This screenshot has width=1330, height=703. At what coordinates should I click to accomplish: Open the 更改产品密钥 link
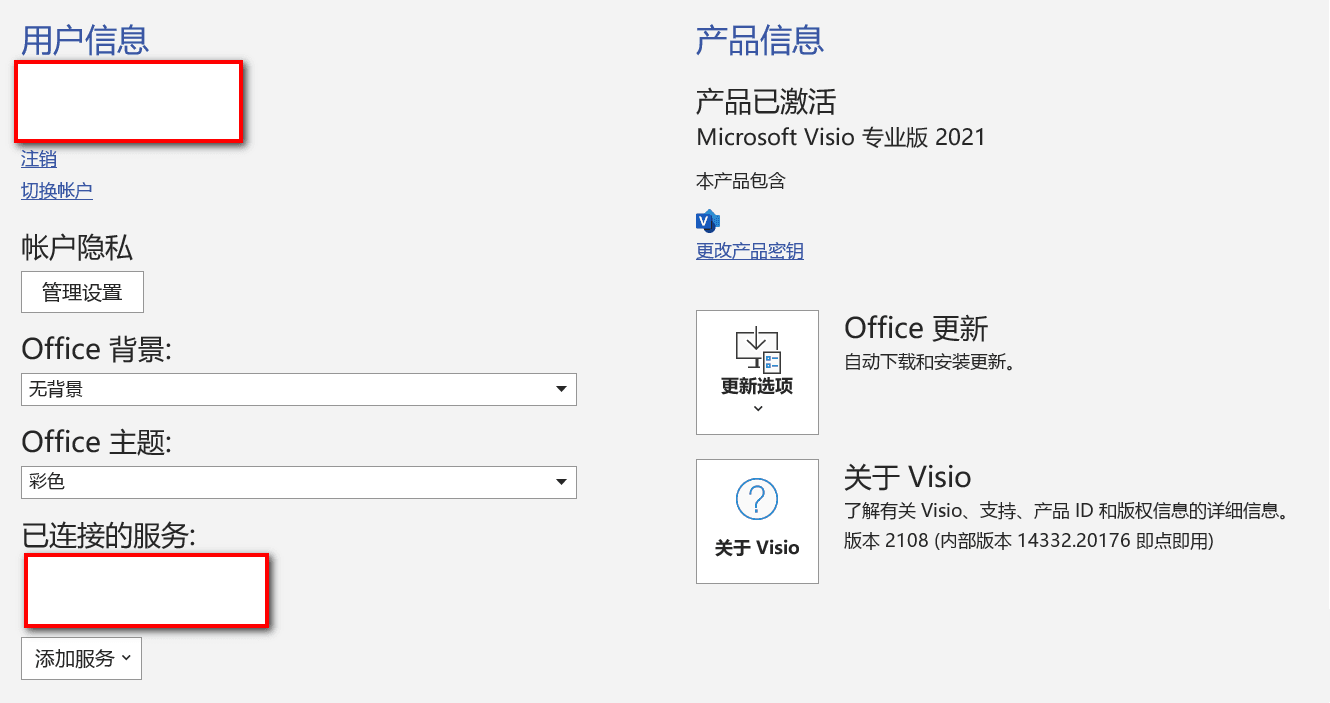click(x=750, y=251)
